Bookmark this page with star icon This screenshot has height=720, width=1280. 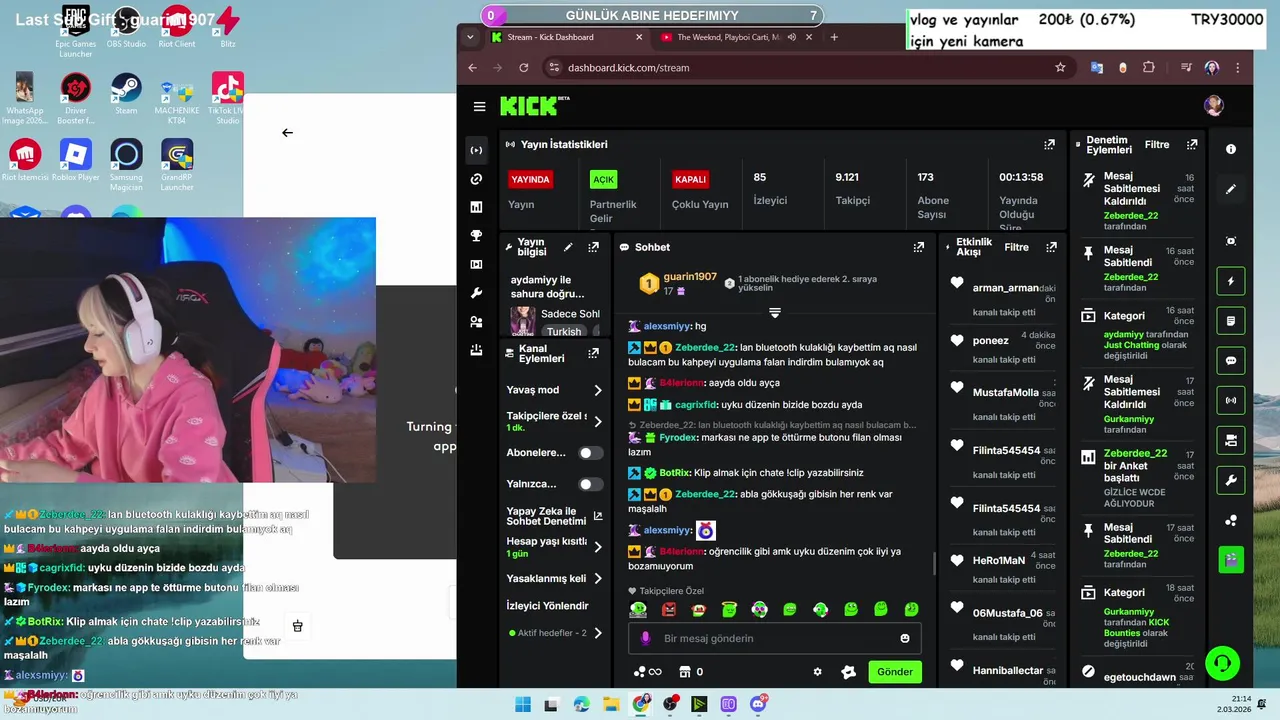(1060, 67)
